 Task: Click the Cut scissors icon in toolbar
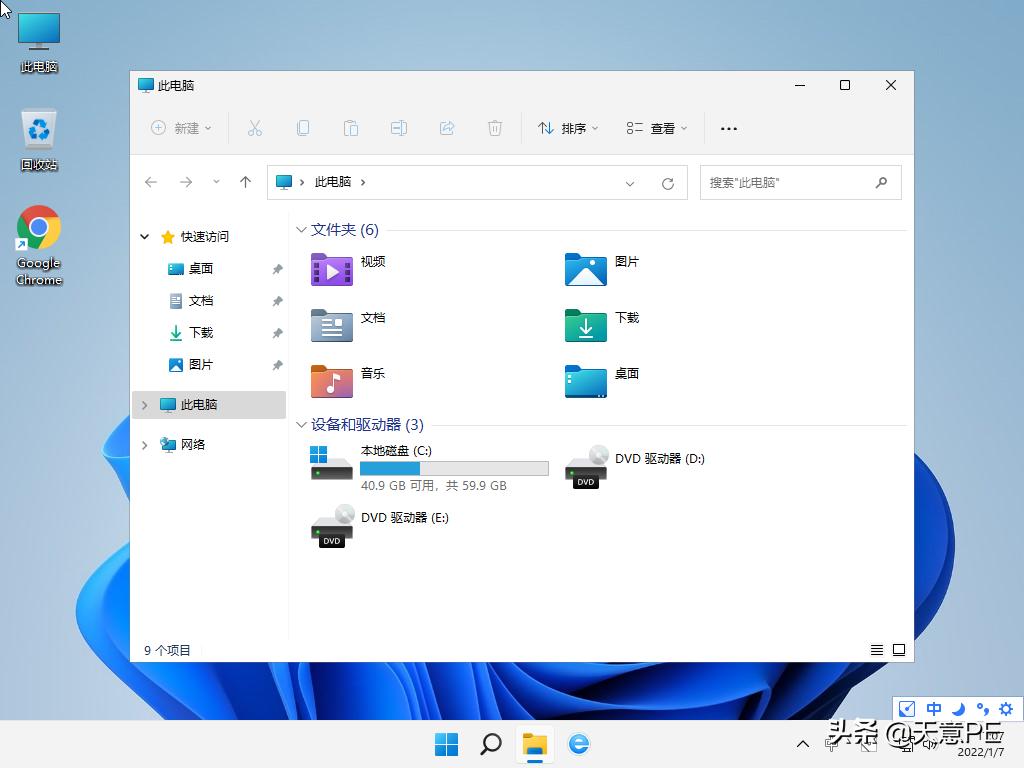click(x=254, y=128)
